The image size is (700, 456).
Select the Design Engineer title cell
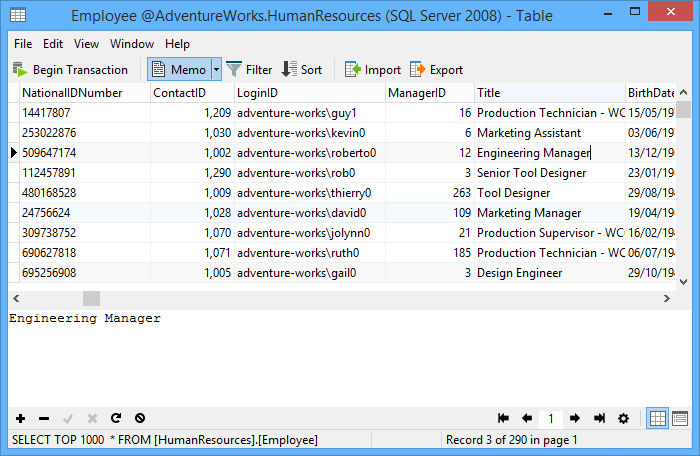coord(550,273)
